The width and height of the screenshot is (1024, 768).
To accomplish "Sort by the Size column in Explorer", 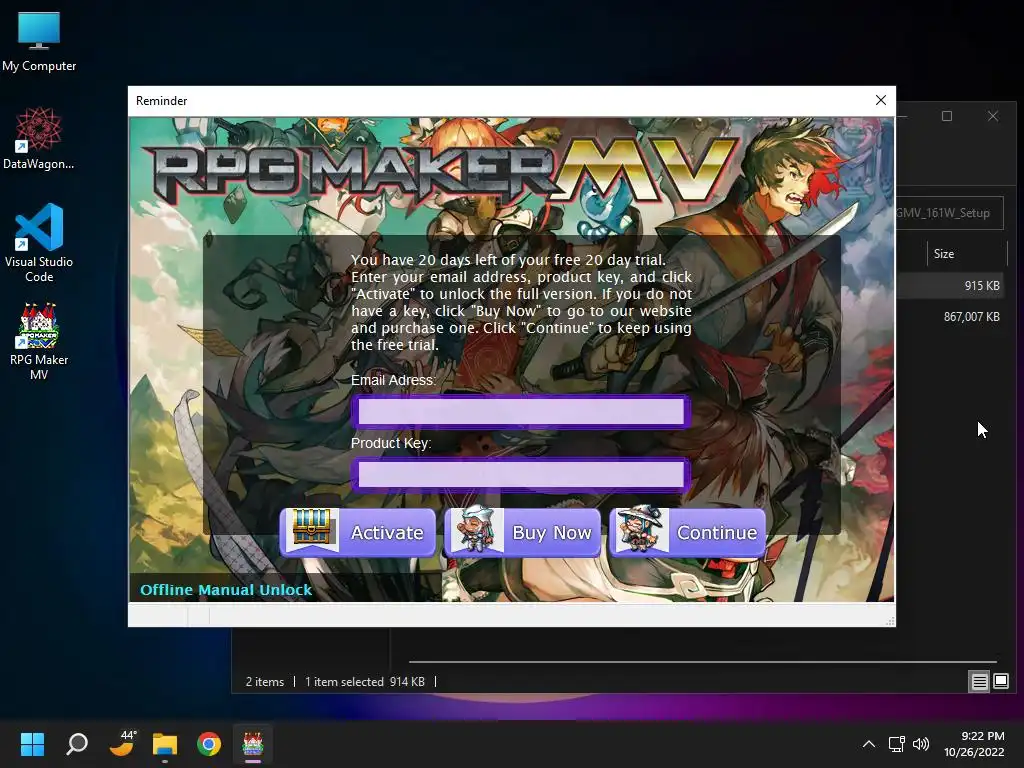I will click(x=967, y=253).
